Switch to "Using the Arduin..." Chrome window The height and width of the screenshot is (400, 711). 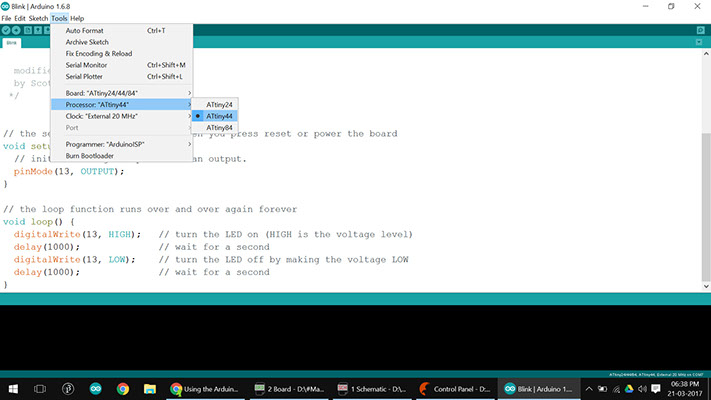pos(205,389)
